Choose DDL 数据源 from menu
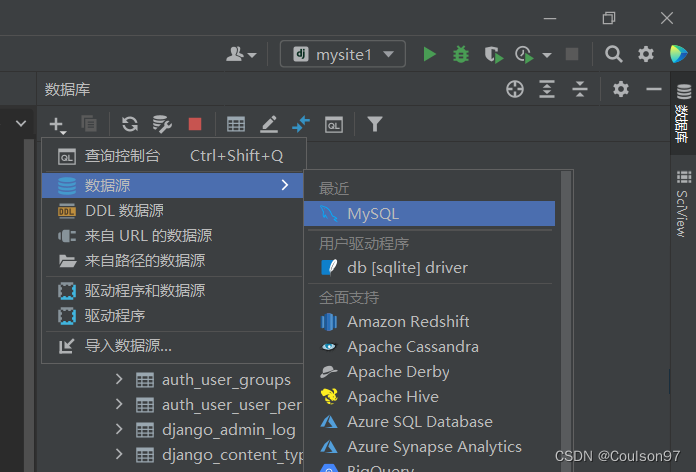Screen dimensions: 696x472 (x=173, y=210)
